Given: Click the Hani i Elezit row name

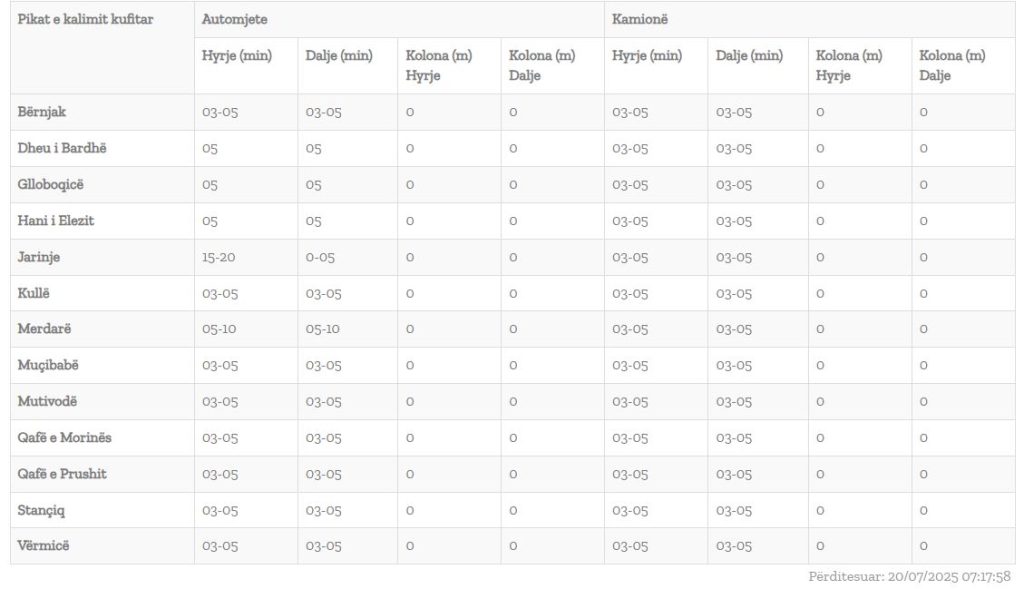Looking at the screenshot, I should click(x=56, y=221).
